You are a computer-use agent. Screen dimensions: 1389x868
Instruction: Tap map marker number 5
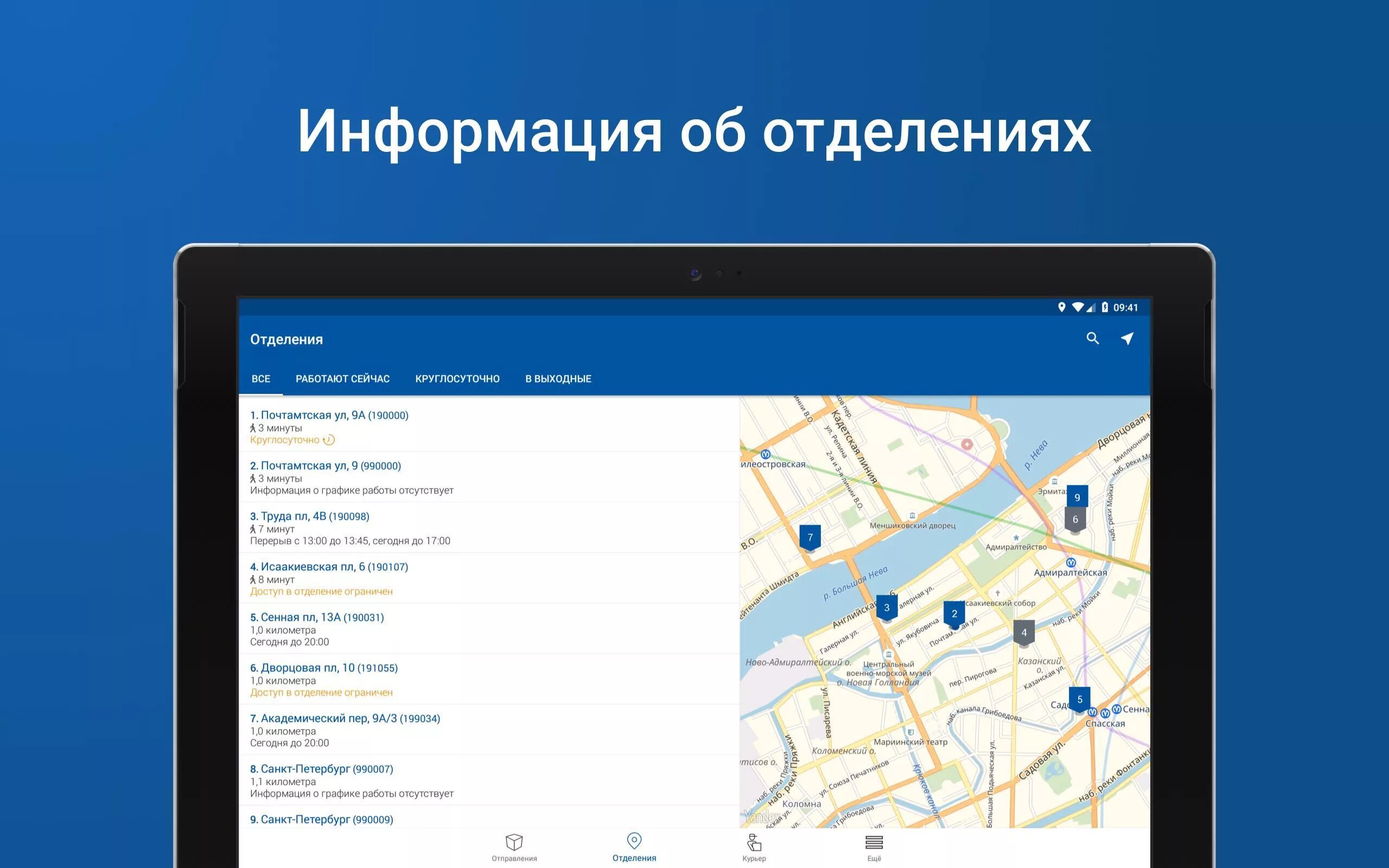(1079, 699)
